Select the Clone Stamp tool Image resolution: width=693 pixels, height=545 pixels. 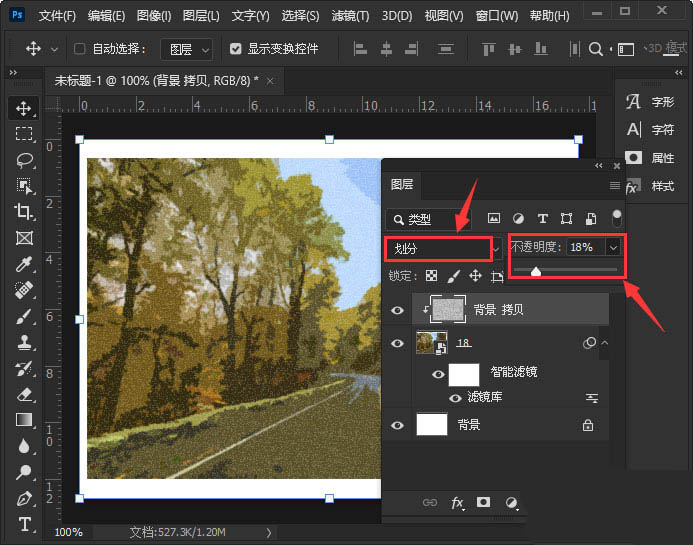point(24,342)
